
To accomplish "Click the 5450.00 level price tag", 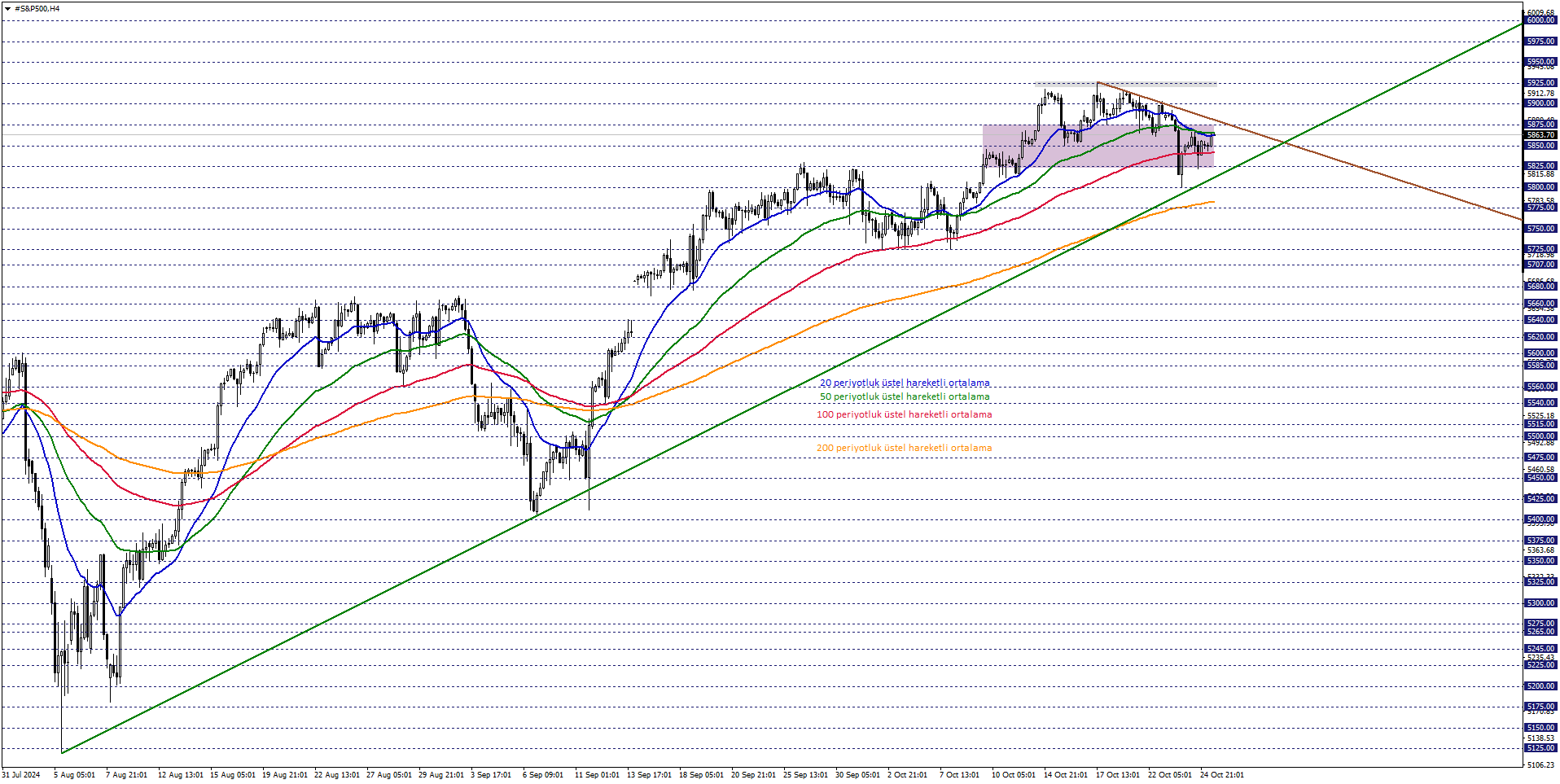I will click(1540, 478).
